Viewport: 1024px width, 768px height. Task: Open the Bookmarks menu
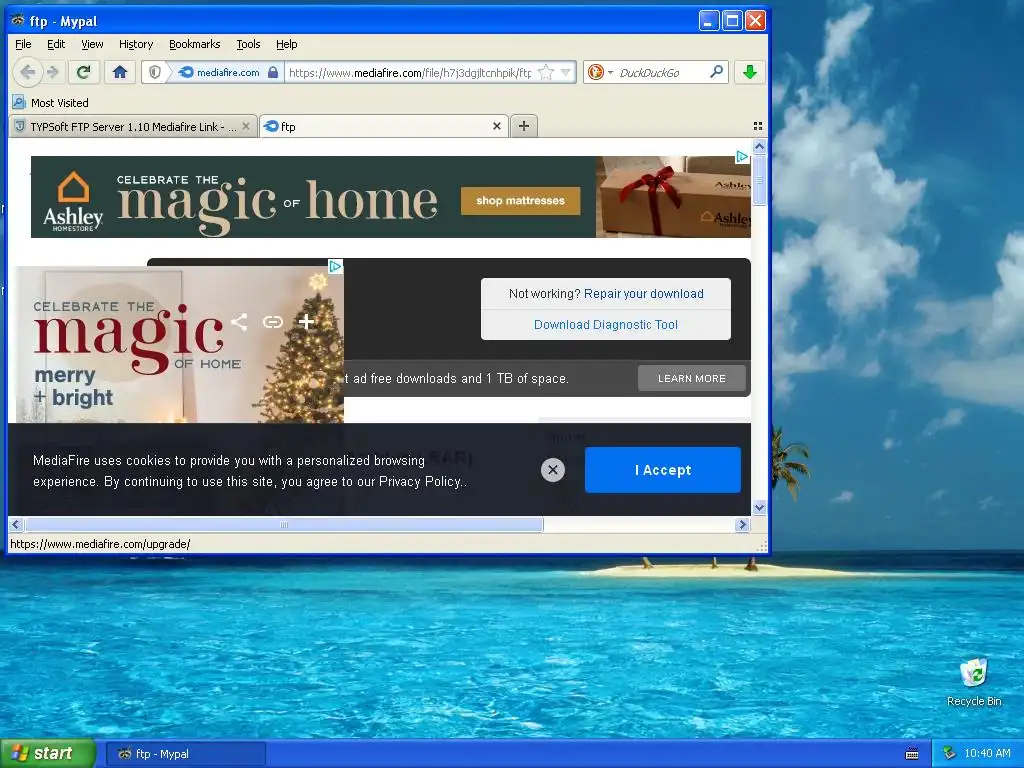[195, 44]
